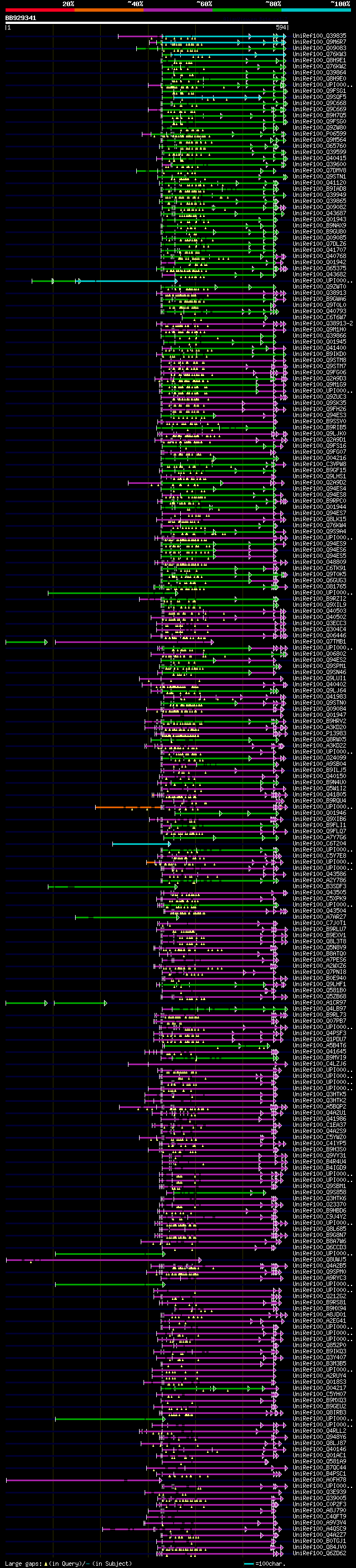The image size is (356, 1568).
Task: Select hit label UniRef100_Q7TMB1
Action: click(x=319, y=641)
